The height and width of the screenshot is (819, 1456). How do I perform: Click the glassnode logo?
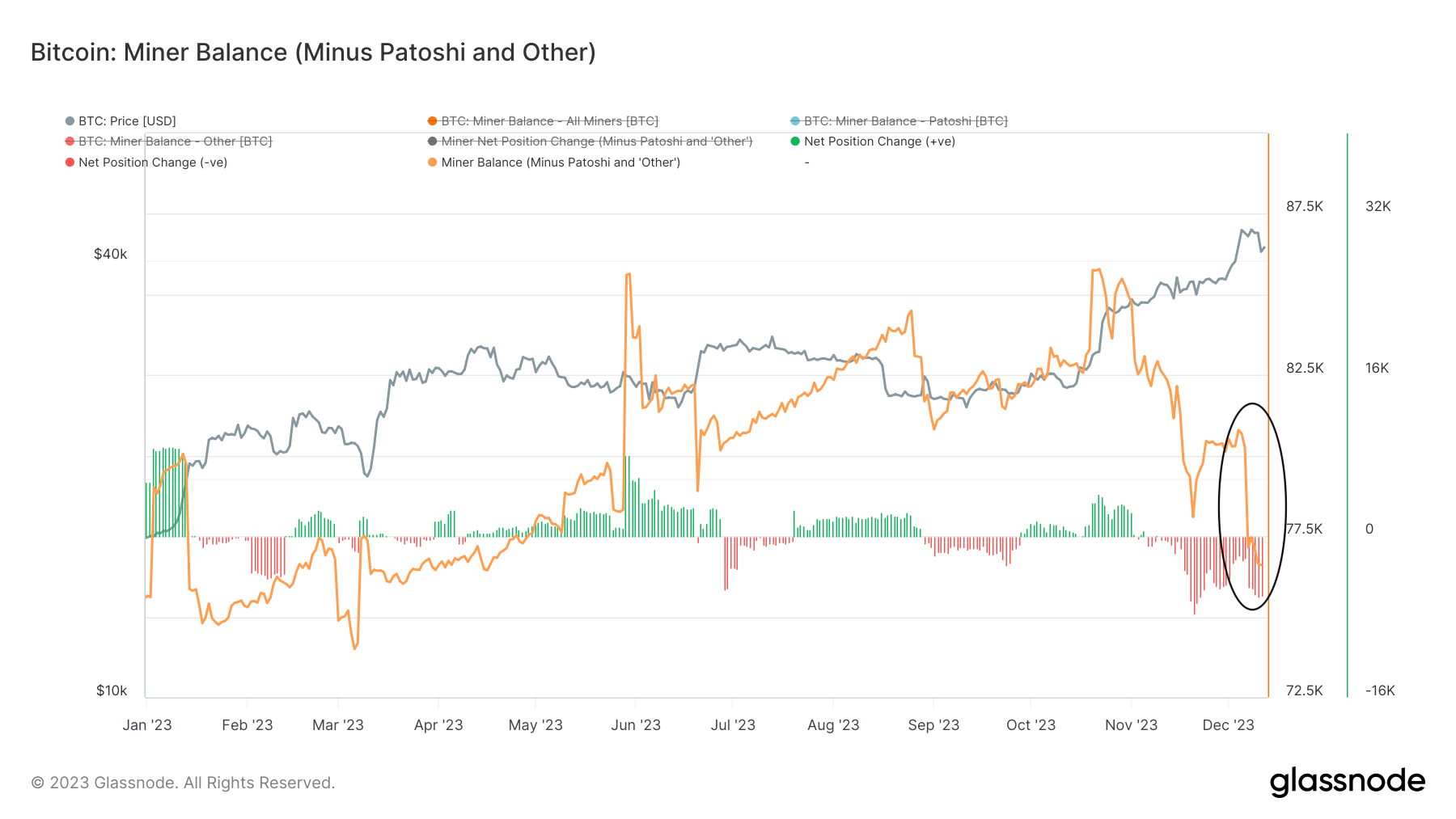[1348, 781]
